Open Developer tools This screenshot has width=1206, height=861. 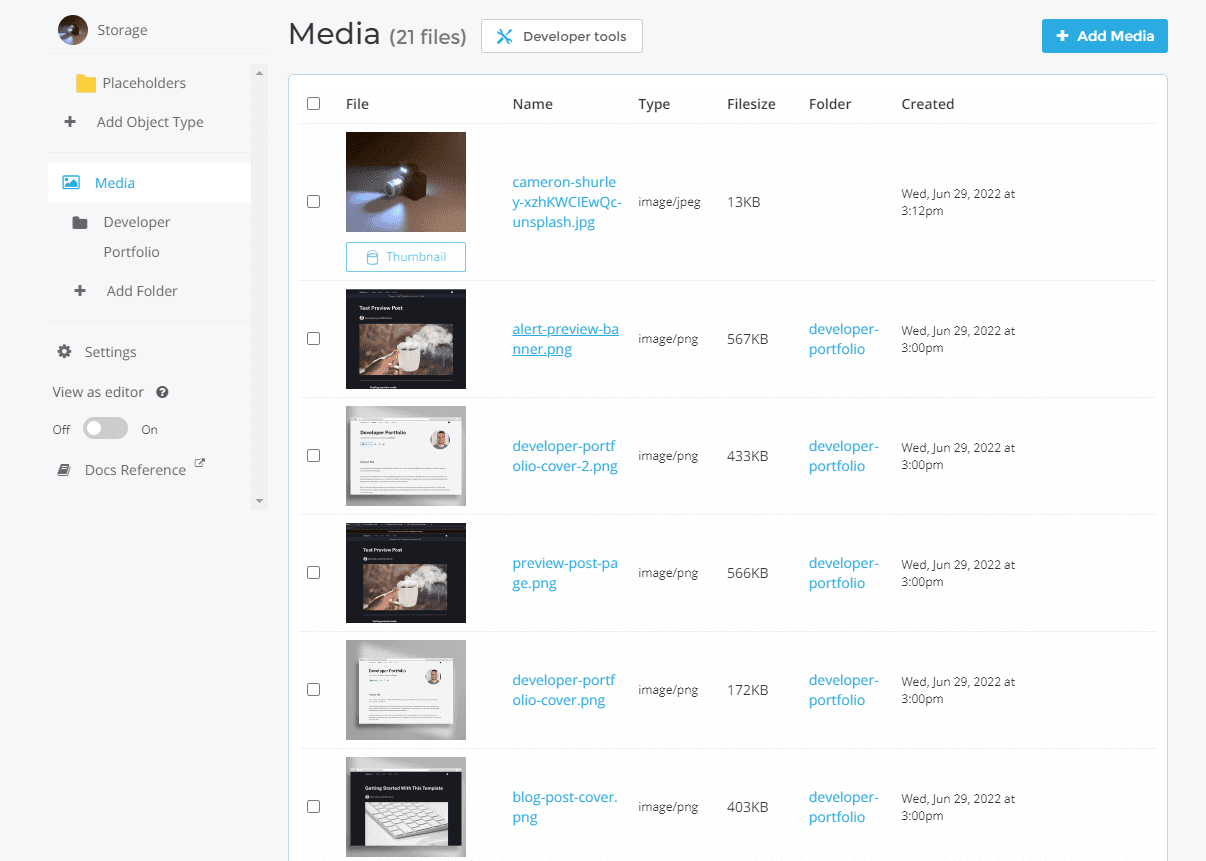(562, 36)
